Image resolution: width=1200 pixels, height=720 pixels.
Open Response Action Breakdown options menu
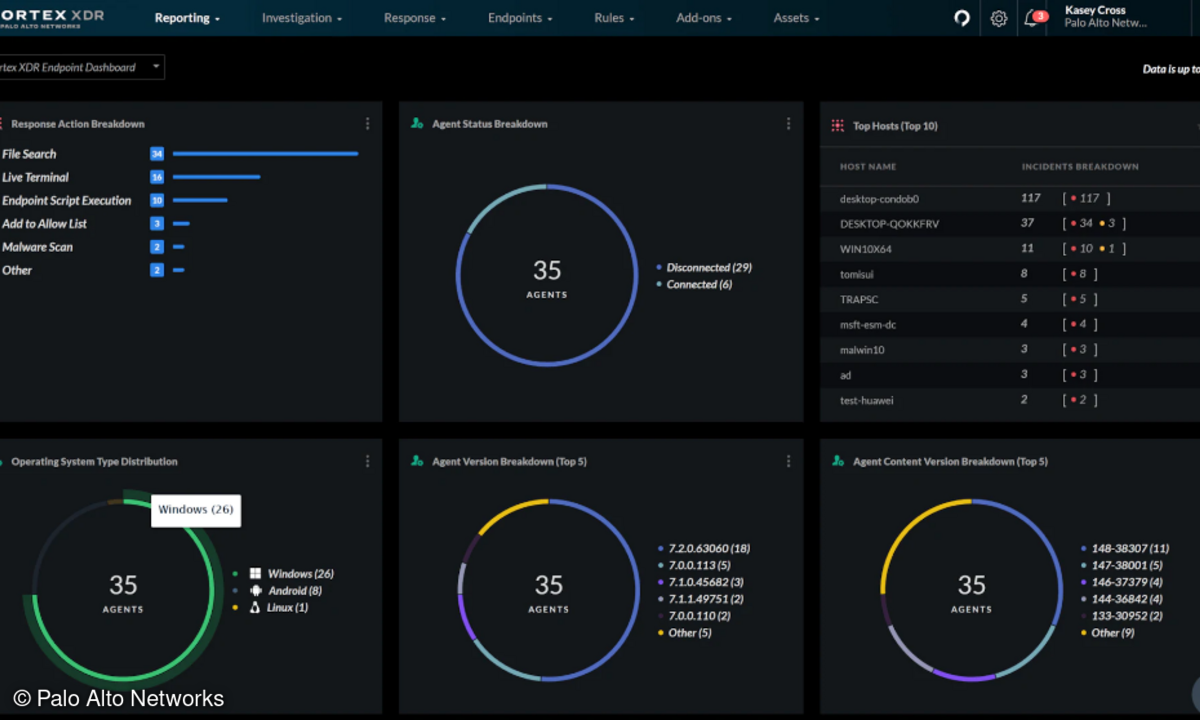(x=367, y=124)
